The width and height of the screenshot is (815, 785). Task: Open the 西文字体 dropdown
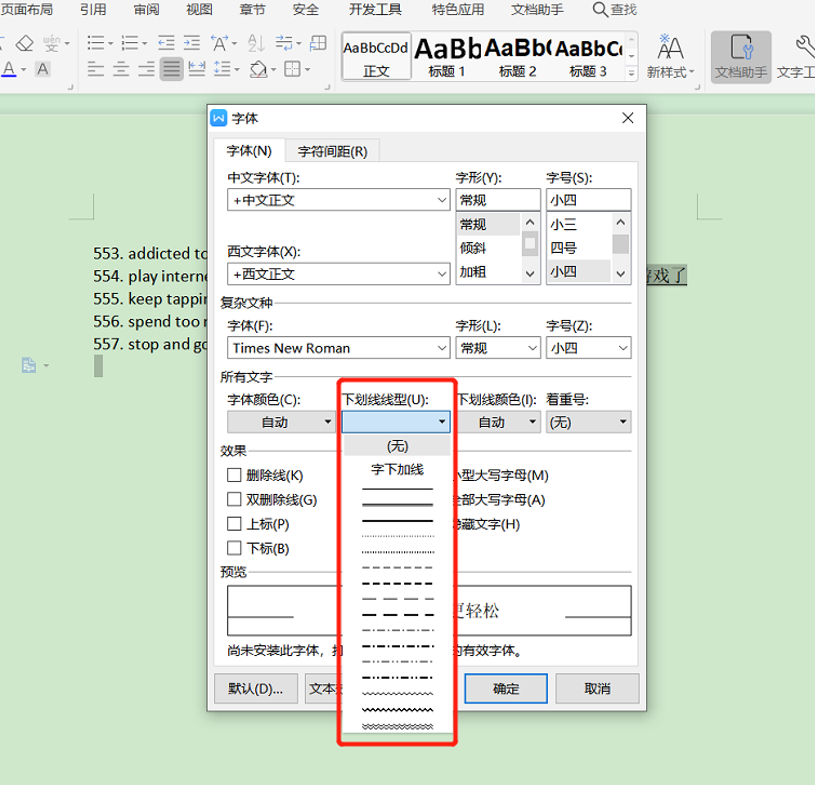coord(338,272)
